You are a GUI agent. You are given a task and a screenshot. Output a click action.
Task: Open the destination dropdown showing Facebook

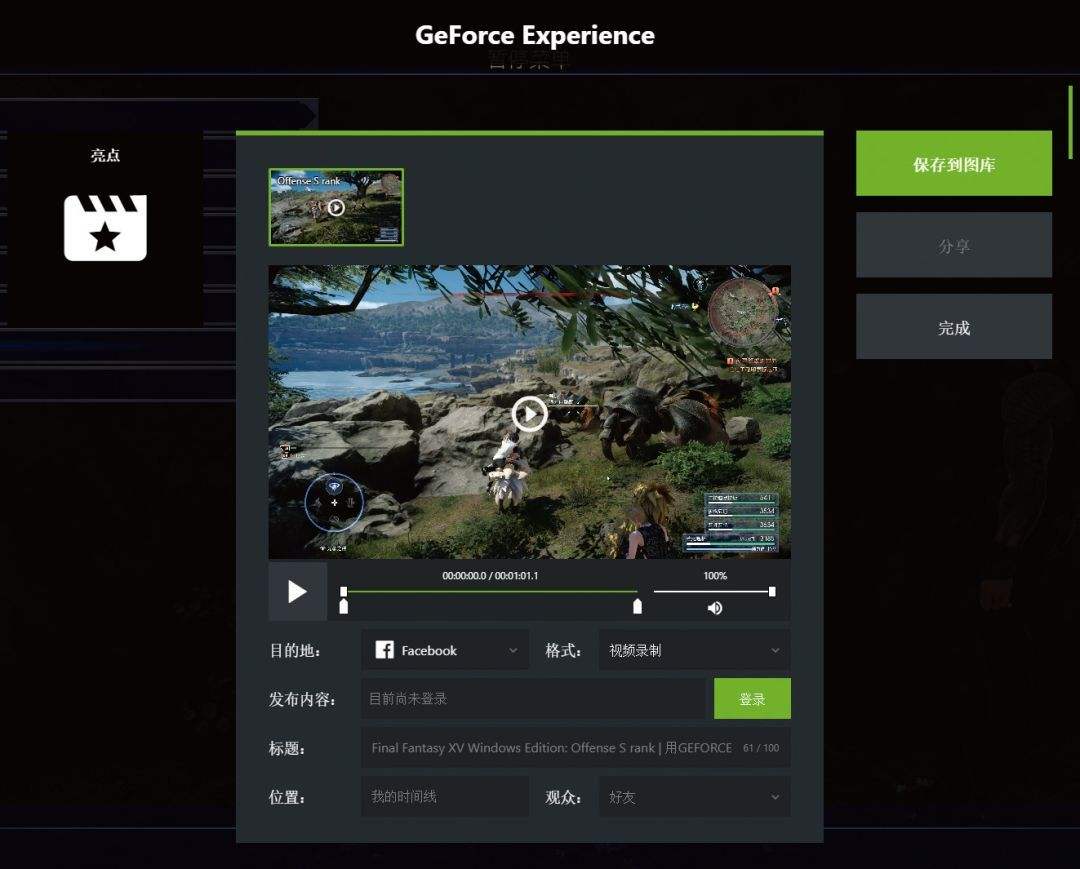pyautogui.click(x=445, y=650)
